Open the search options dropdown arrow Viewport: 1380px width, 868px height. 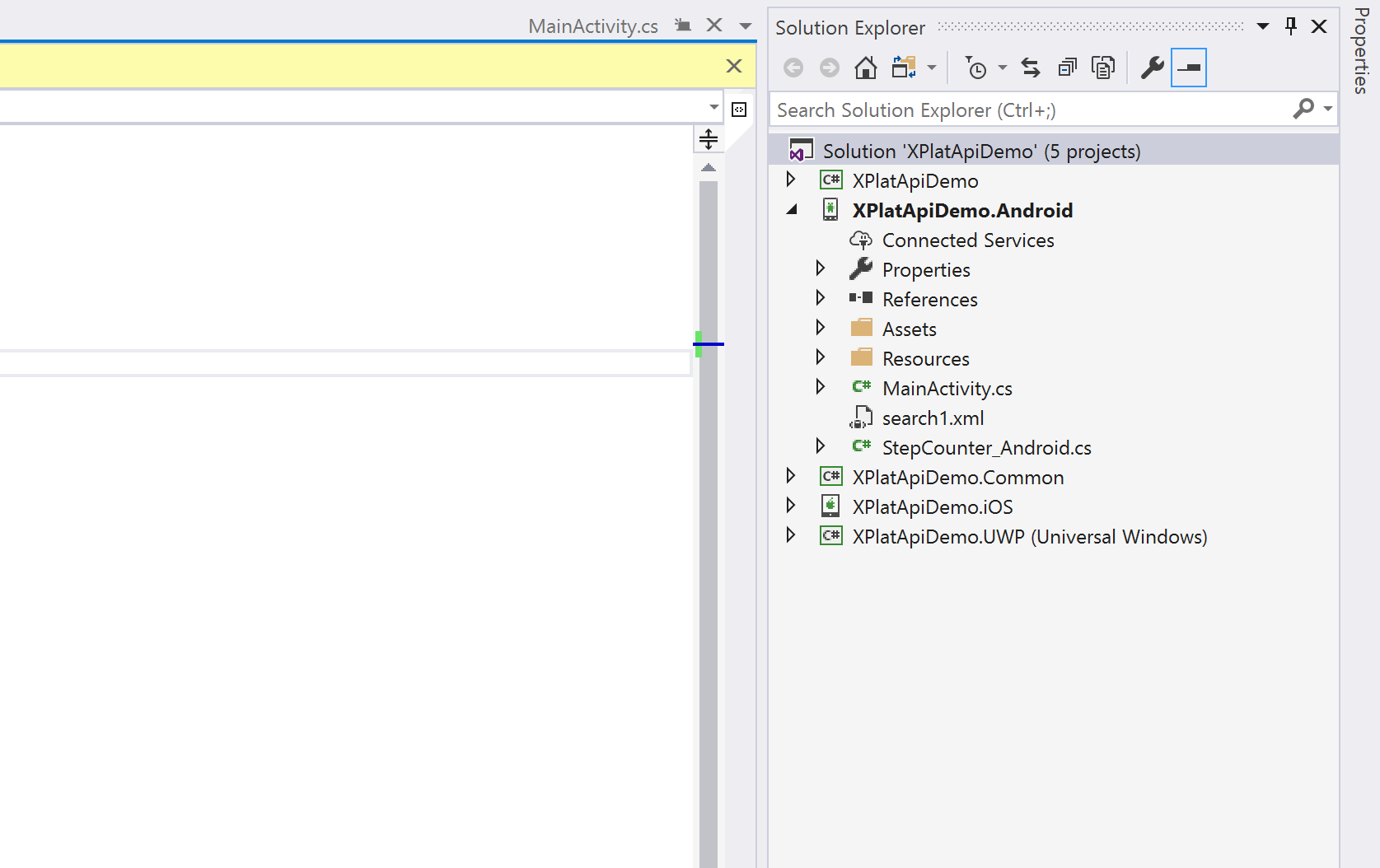point(1327,109)
